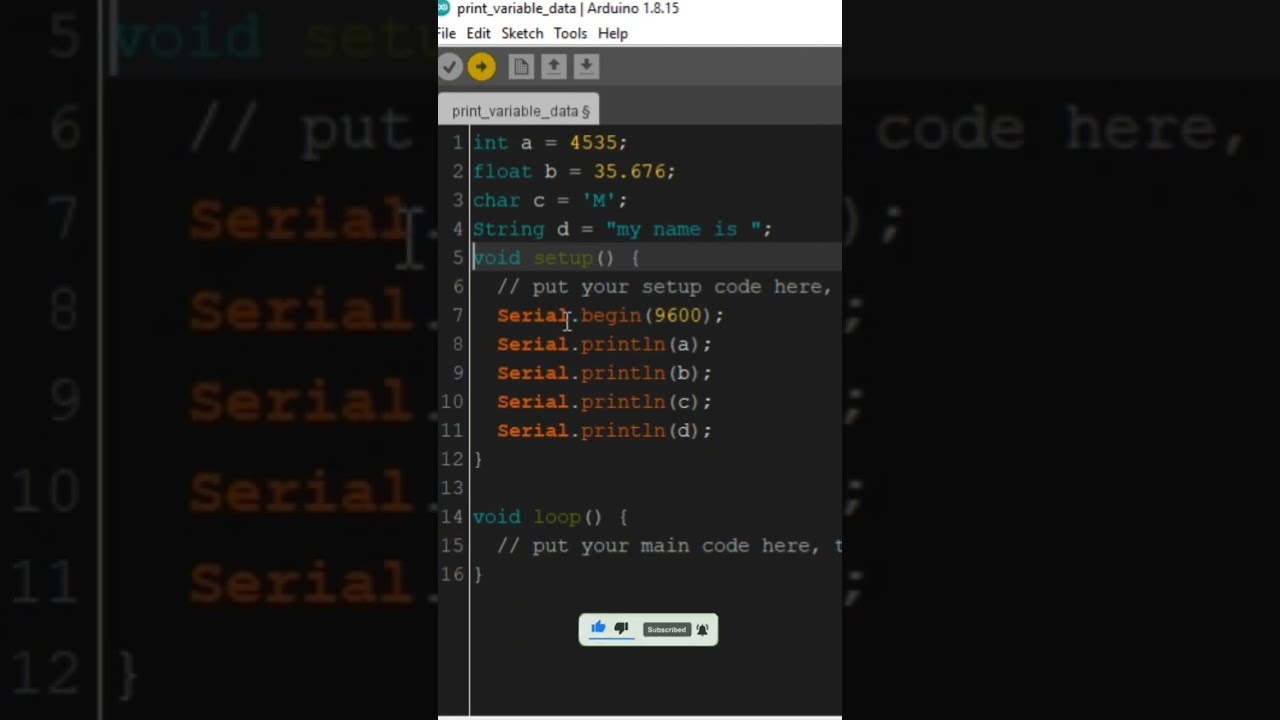Open the Sketch menu
1280x720 pixels.
pyautogui.click(x=522, y=33)
